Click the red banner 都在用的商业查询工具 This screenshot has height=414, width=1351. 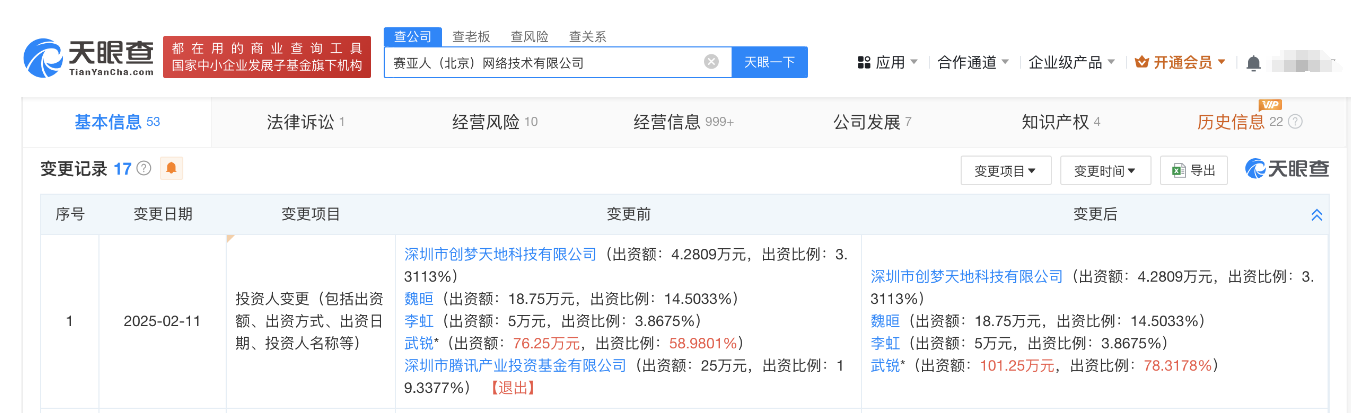point(266,57)
